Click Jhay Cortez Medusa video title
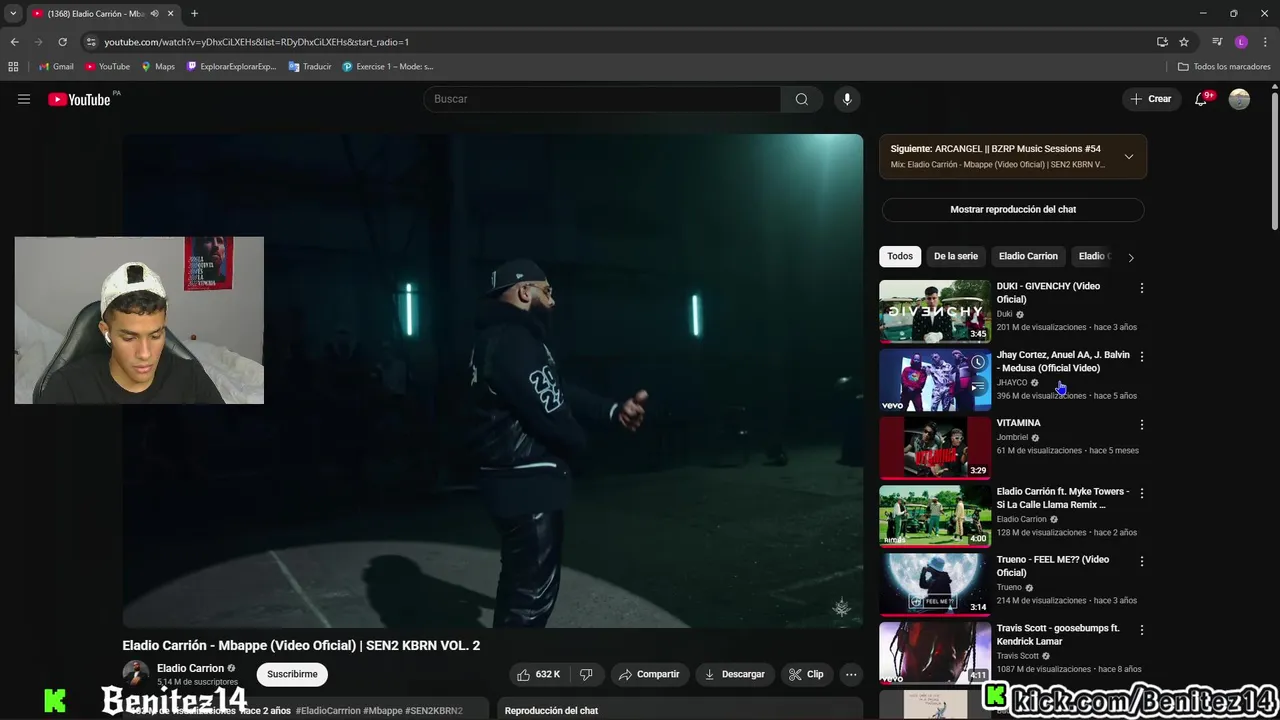Image resolution: width=1280 pixels, height=720 pixels. [x=1063, y=361]
